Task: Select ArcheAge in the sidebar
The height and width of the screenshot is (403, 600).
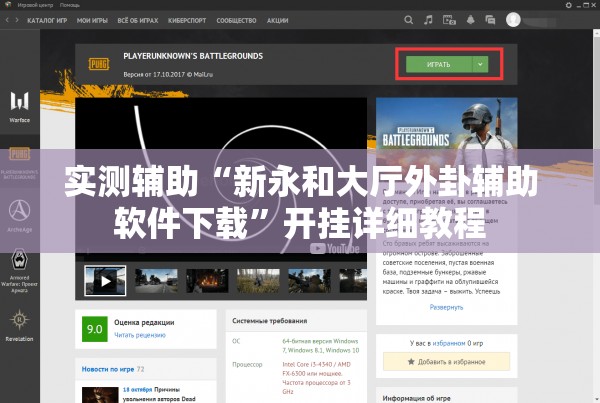Action: click(20, 216)
